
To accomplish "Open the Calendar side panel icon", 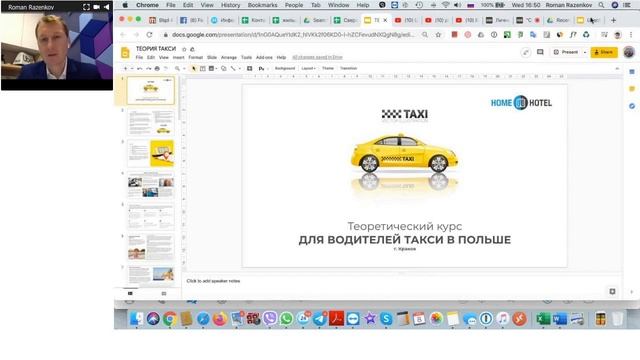I will (x=632, y=72).
